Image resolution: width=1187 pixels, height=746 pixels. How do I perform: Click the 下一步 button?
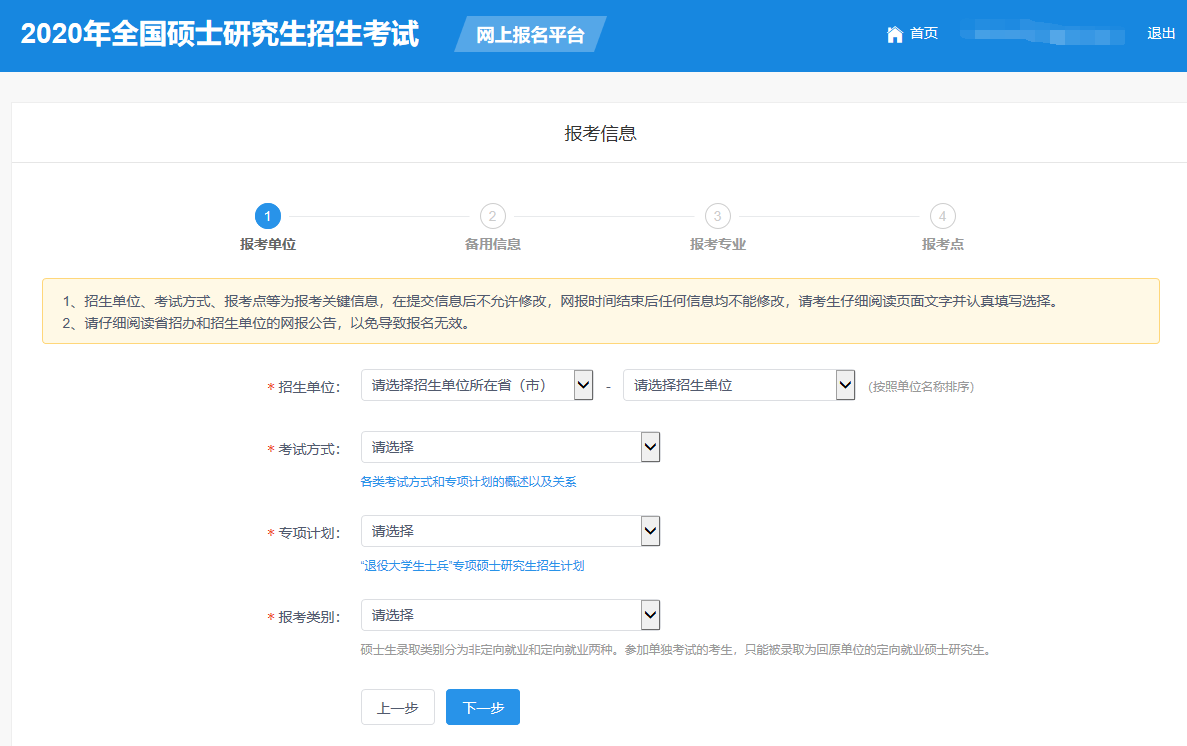click(x=483, y=707)
